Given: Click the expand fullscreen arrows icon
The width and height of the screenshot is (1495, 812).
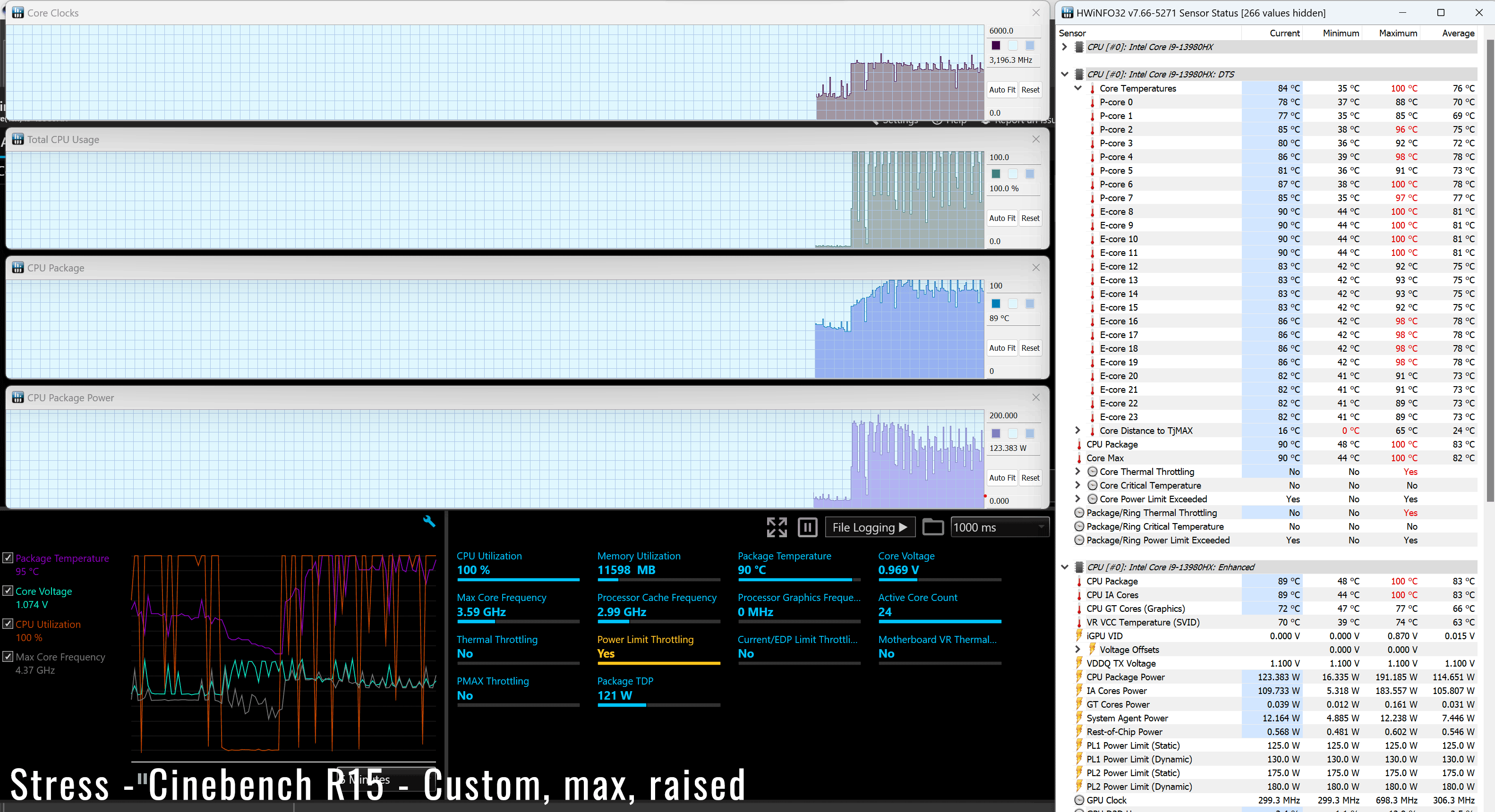Looking at the screenshot, I should tap(777, 527).
